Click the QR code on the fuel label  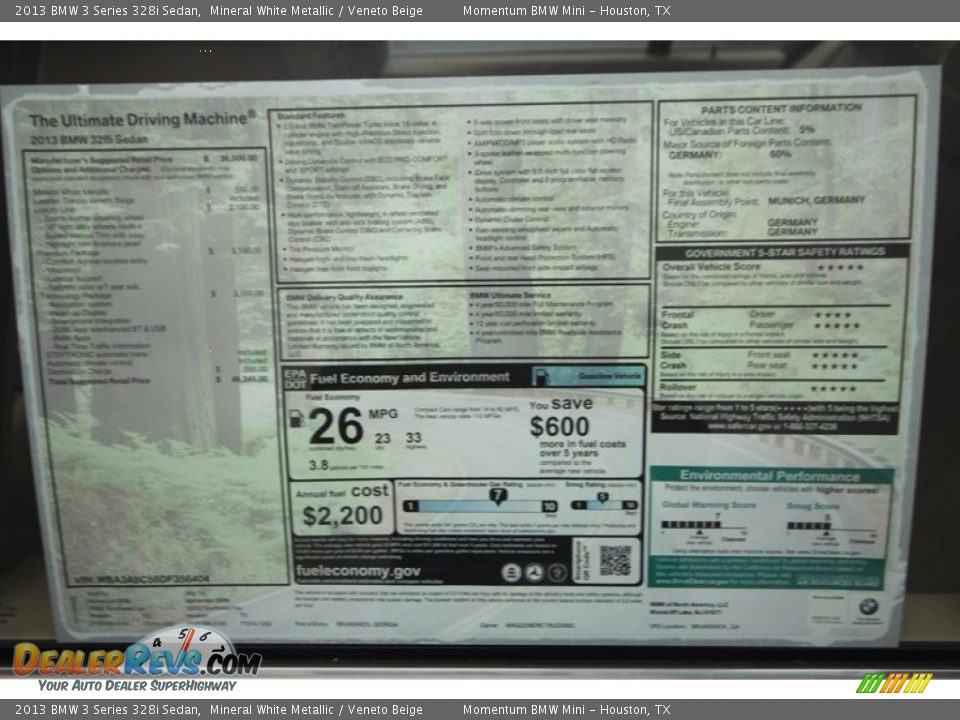pyautogui.click(x=615, y=560)
